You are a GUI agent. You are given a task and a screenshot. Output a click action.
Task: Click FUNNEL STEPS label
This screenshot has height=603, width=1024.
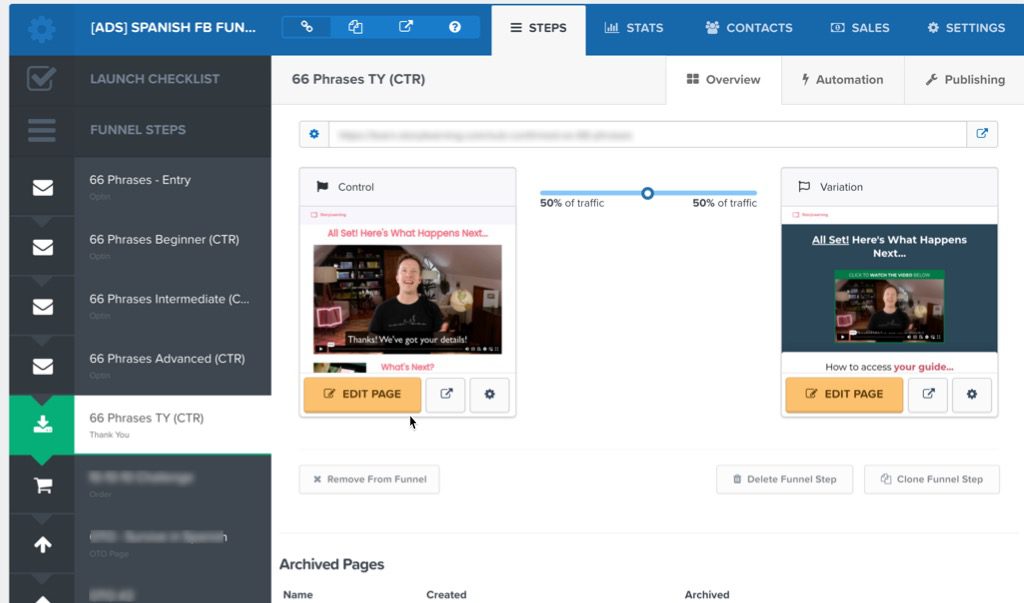click(138, 130)
